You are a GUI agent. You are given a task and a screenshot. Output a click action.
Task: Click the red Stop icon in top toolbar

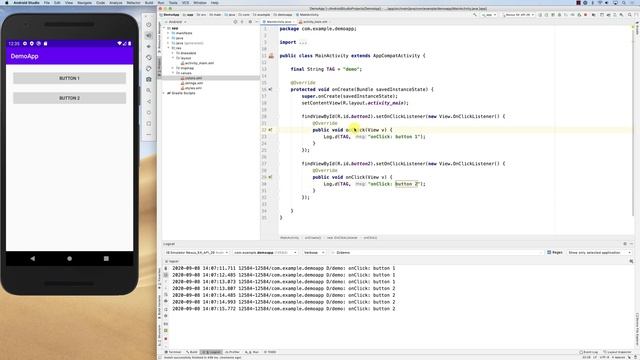pyautogui.click(x=586, y=15)
